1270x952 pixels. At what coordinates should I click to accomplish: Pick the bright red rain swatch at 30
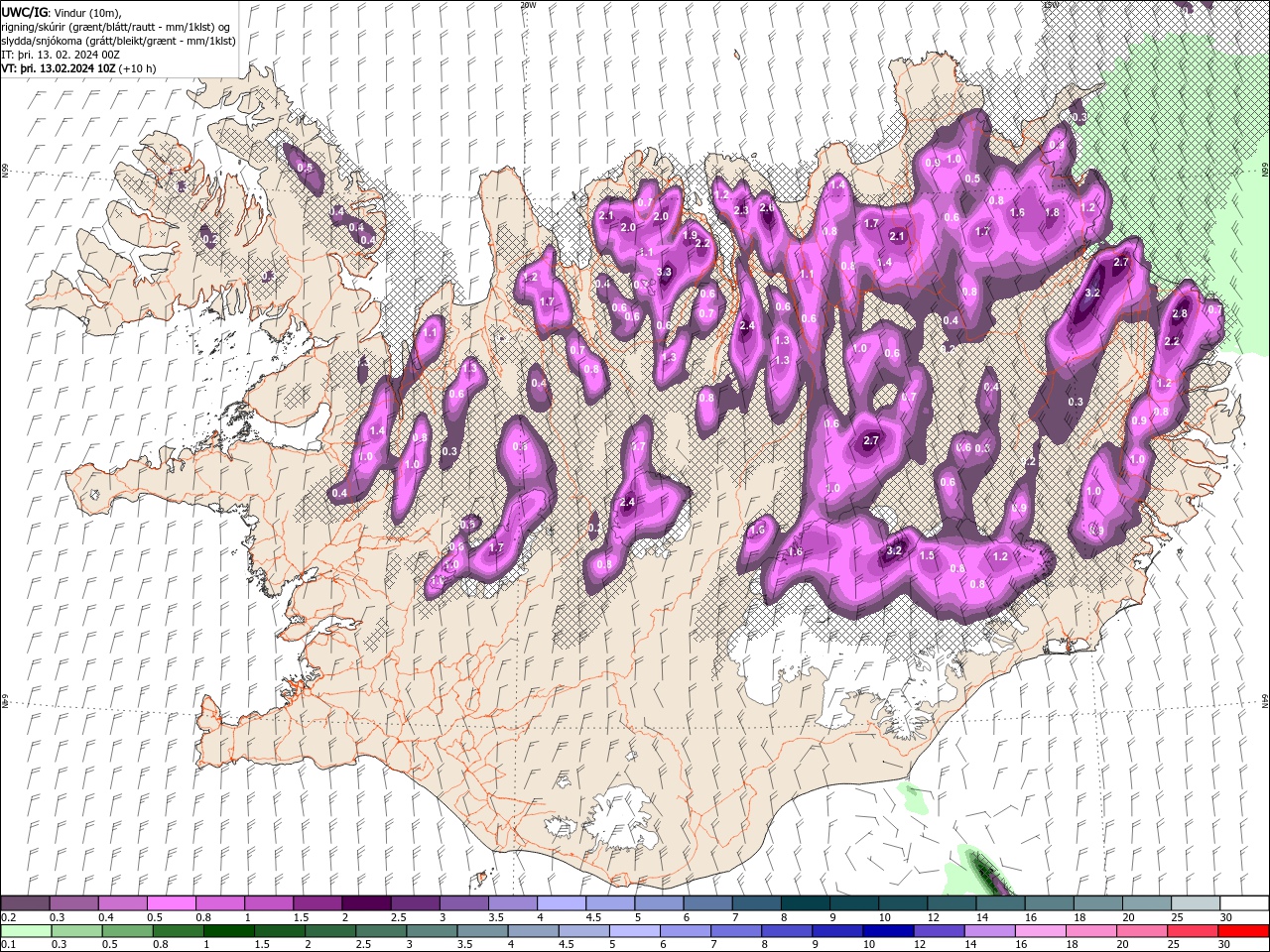(x=1243, y=931)
